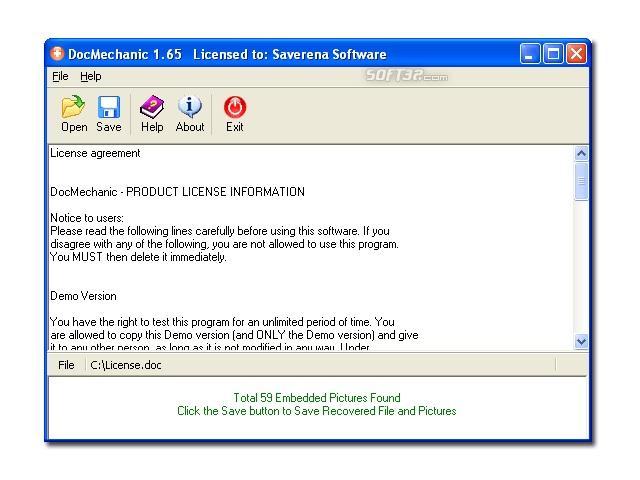Save recovered file using Save icon
Screen dimensions: 640x480
coord(109,113)
